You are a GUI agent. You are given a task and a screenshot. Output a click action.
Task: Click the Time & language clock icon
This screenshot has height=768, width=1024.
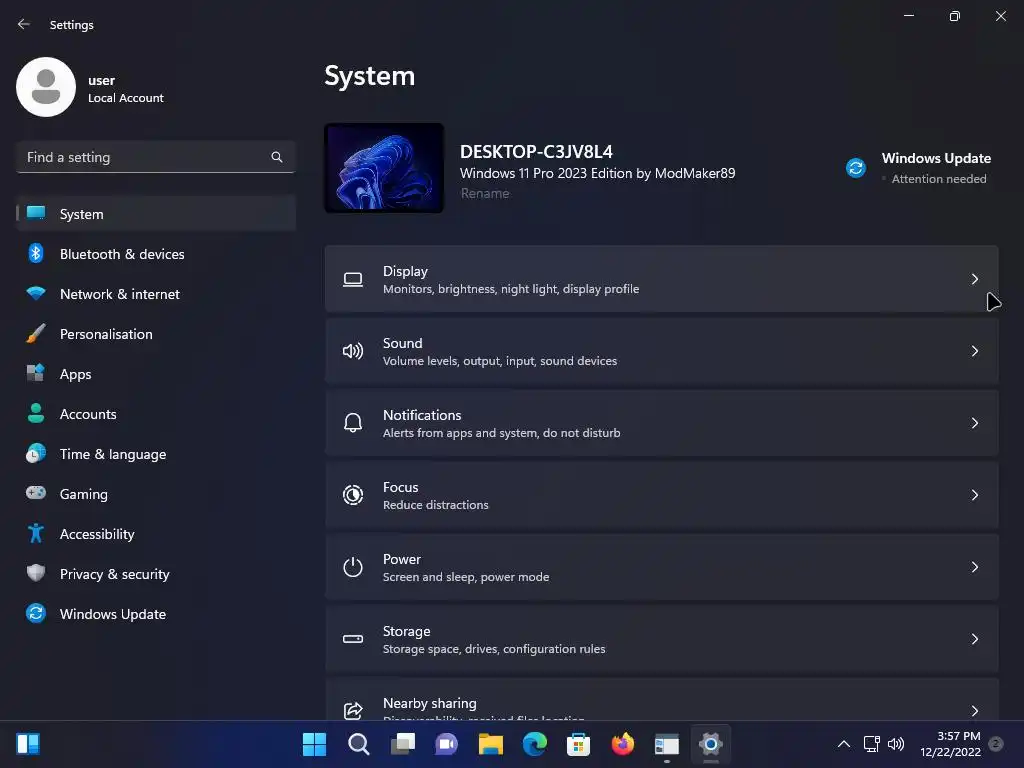point(36,453)
